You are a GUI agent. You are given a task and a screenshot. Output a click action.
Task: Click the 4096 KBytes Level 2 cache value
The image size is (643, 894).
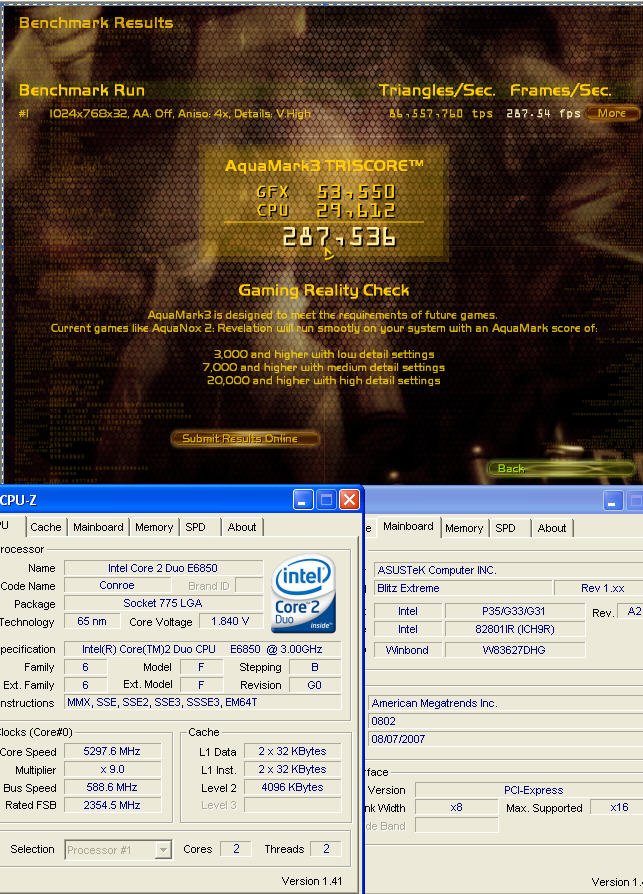tap(292, 787)
